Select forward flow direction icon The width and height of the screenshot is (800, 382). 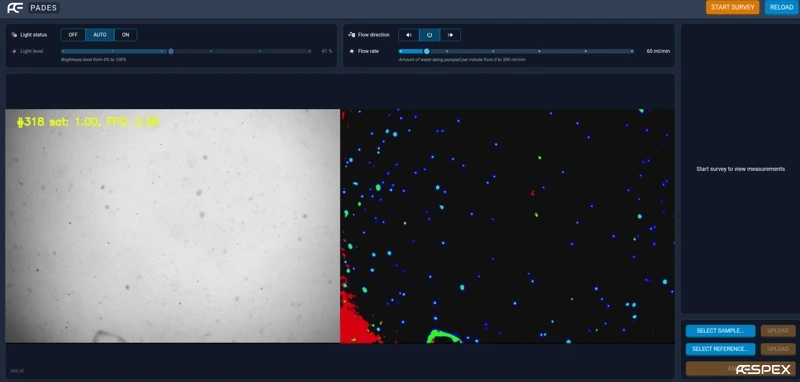click(450, 35)
